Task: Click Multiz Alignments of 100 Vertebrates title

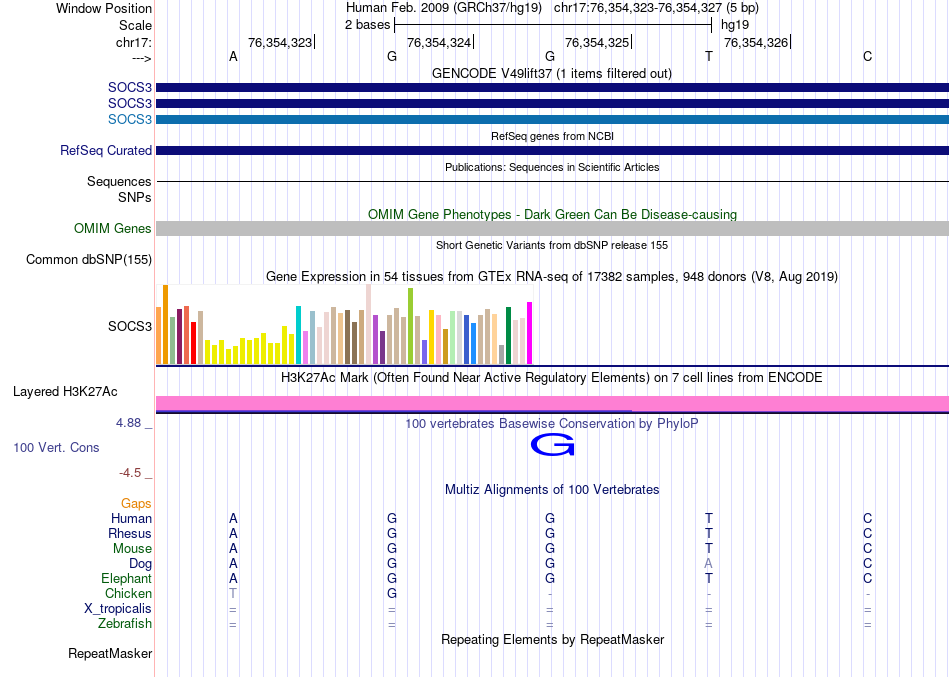Action: pyautogui.click(x=552, y=490)
